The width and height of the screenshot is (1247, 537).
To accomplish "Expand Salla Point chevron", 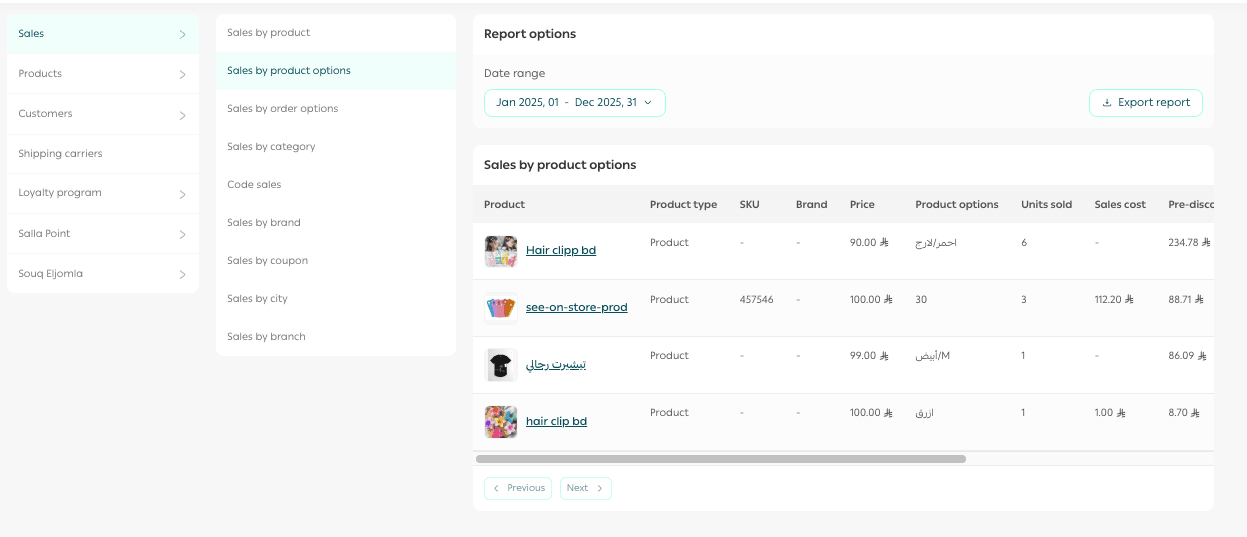I will [182, 234].
